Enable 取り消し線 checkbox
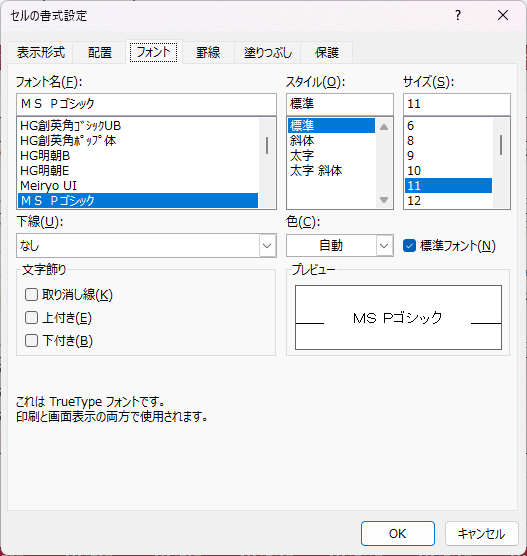 point(31,295)
